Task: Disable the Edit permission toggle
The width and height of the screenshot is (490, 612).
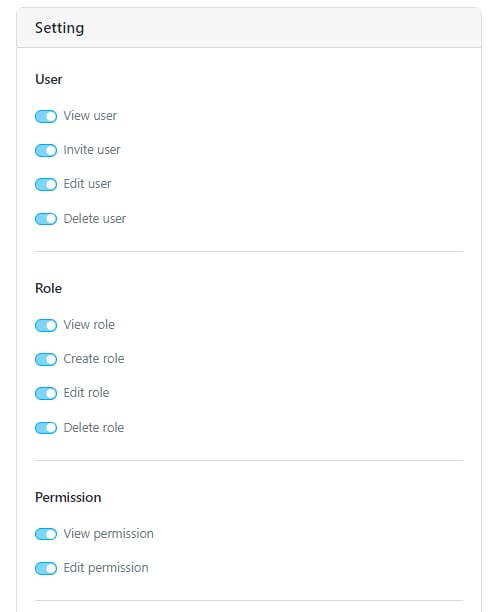Action: (46, 568)
